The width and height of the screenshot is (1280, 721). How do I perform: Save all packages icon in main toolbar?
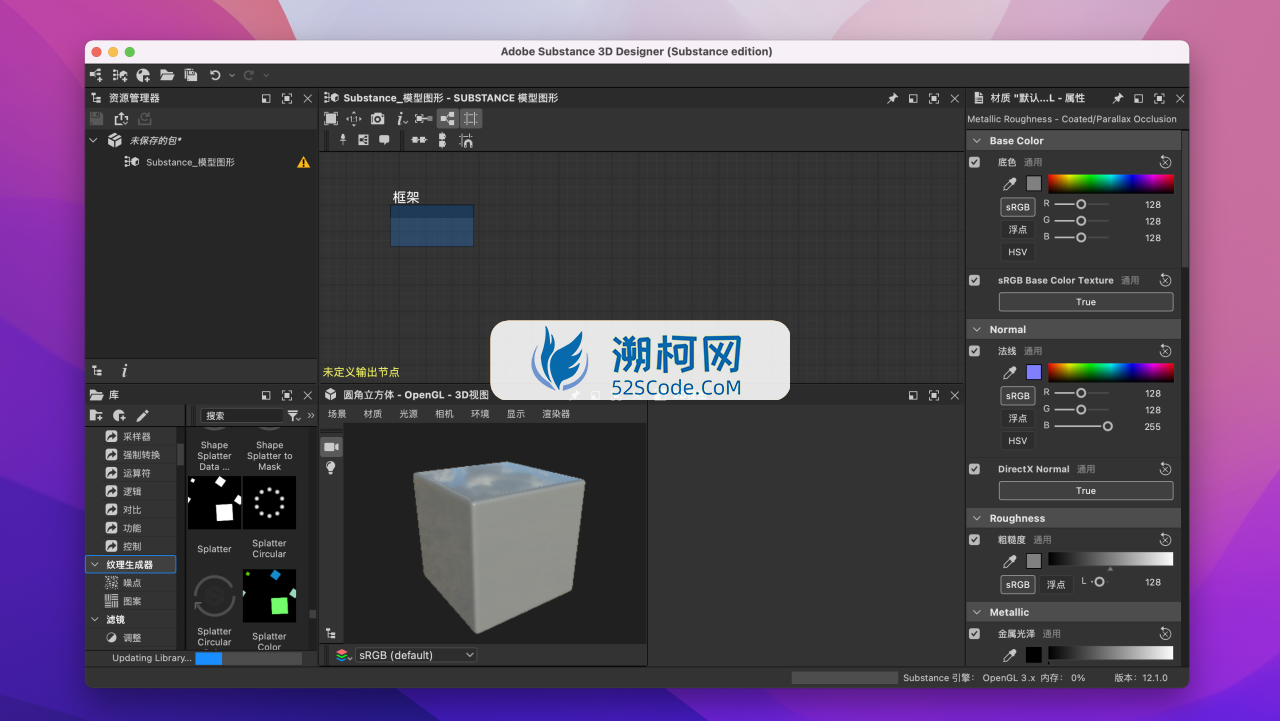[190, 75]
